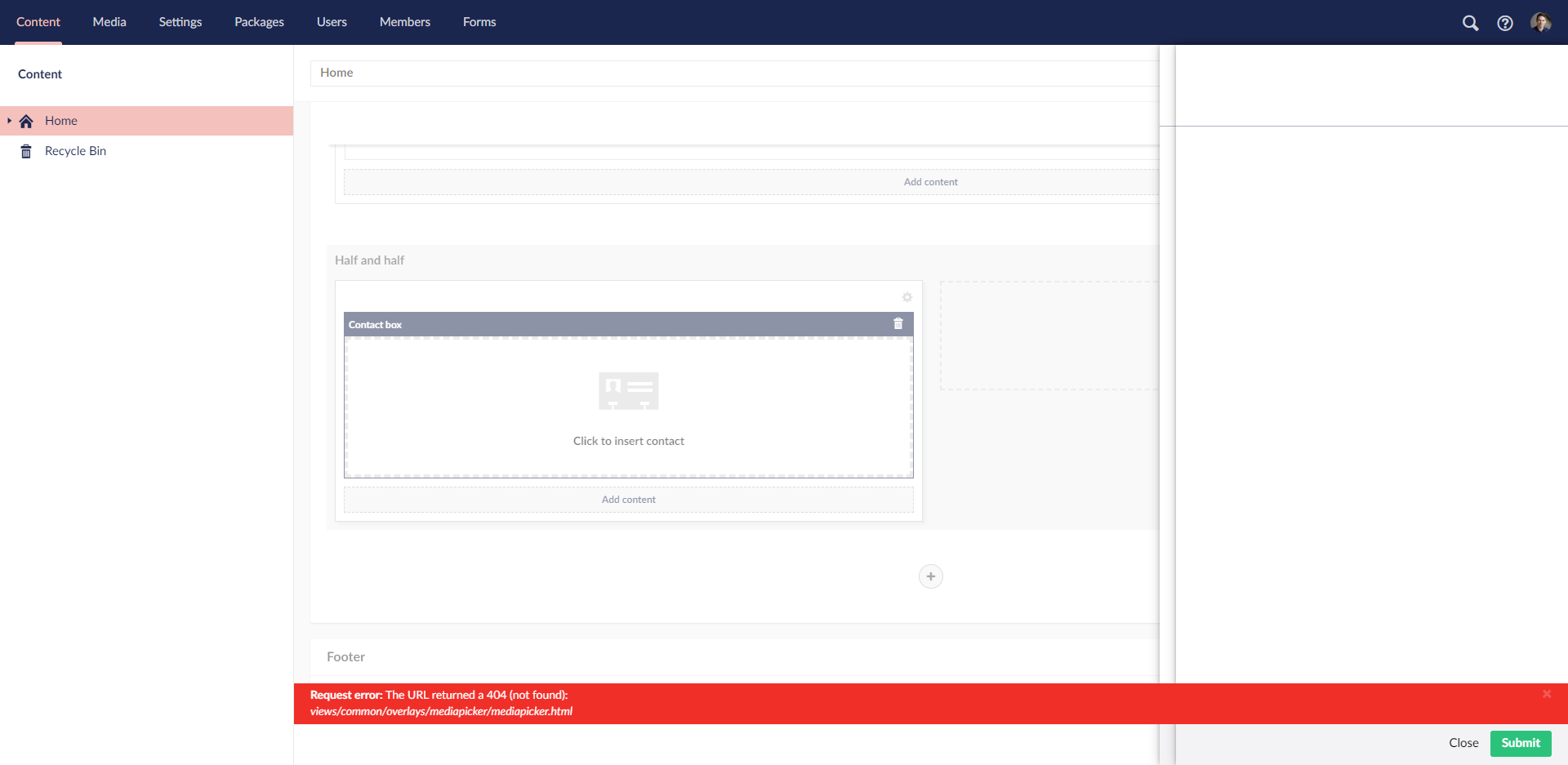
Task: Open the search panel
Action: 1471,23
